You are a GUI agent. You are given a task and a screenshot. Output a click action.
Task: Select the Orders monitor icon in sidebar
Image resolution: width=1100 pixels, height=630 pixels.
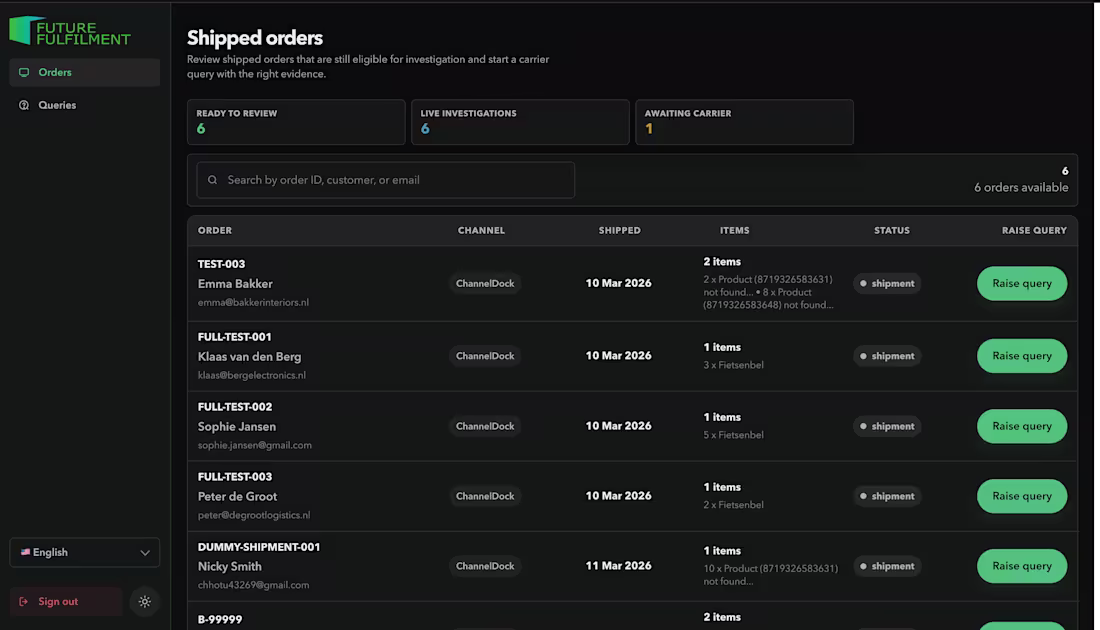point(22,72)
